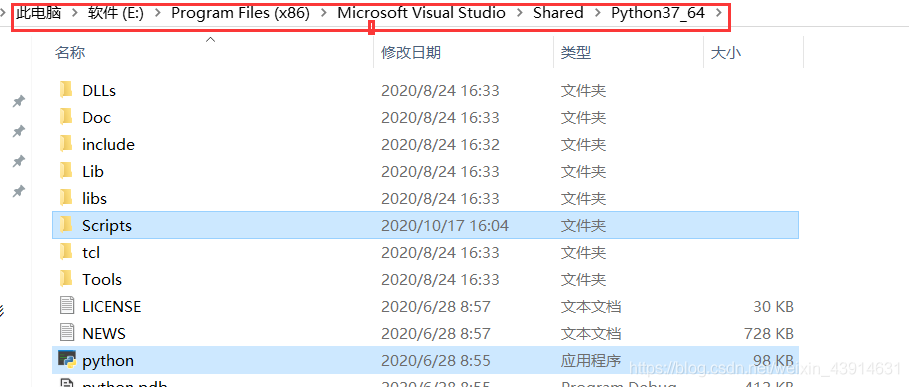Viewport: 909px width, 387px height.
Task: Select the include folder icon
Action: point(66,144)
